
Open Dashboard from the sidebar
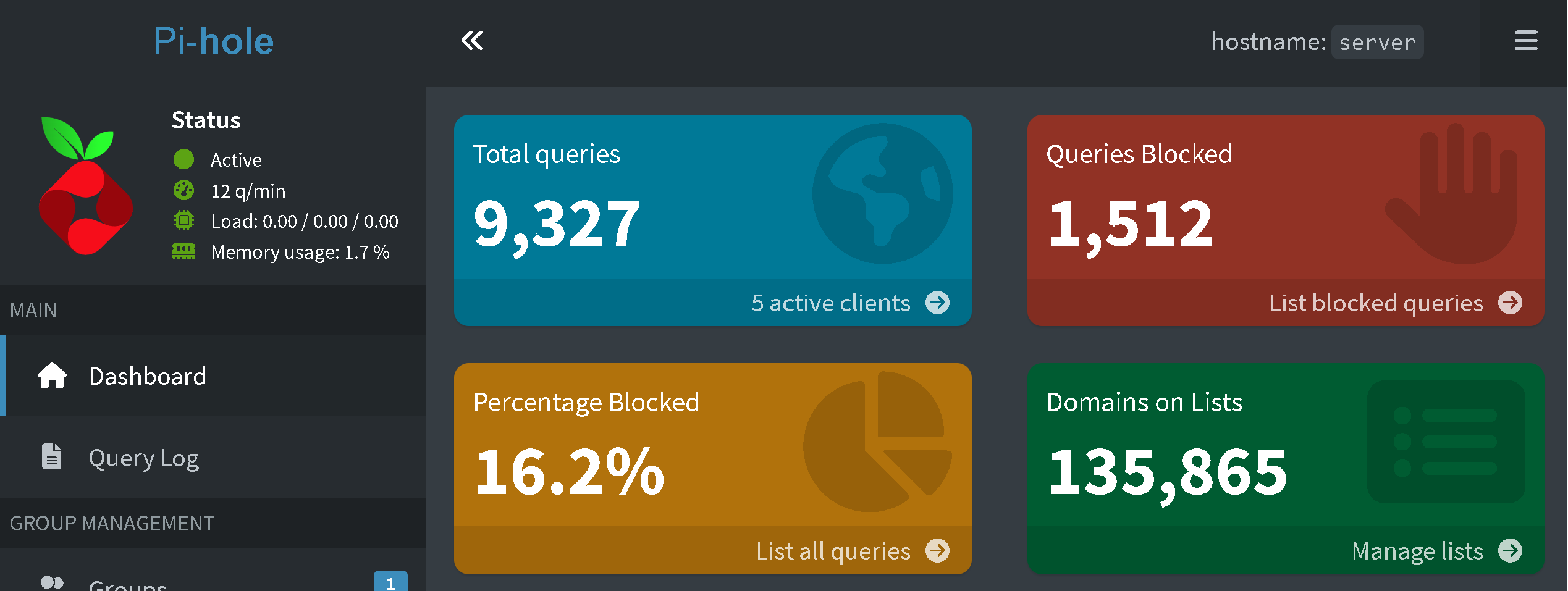point(213,375)
